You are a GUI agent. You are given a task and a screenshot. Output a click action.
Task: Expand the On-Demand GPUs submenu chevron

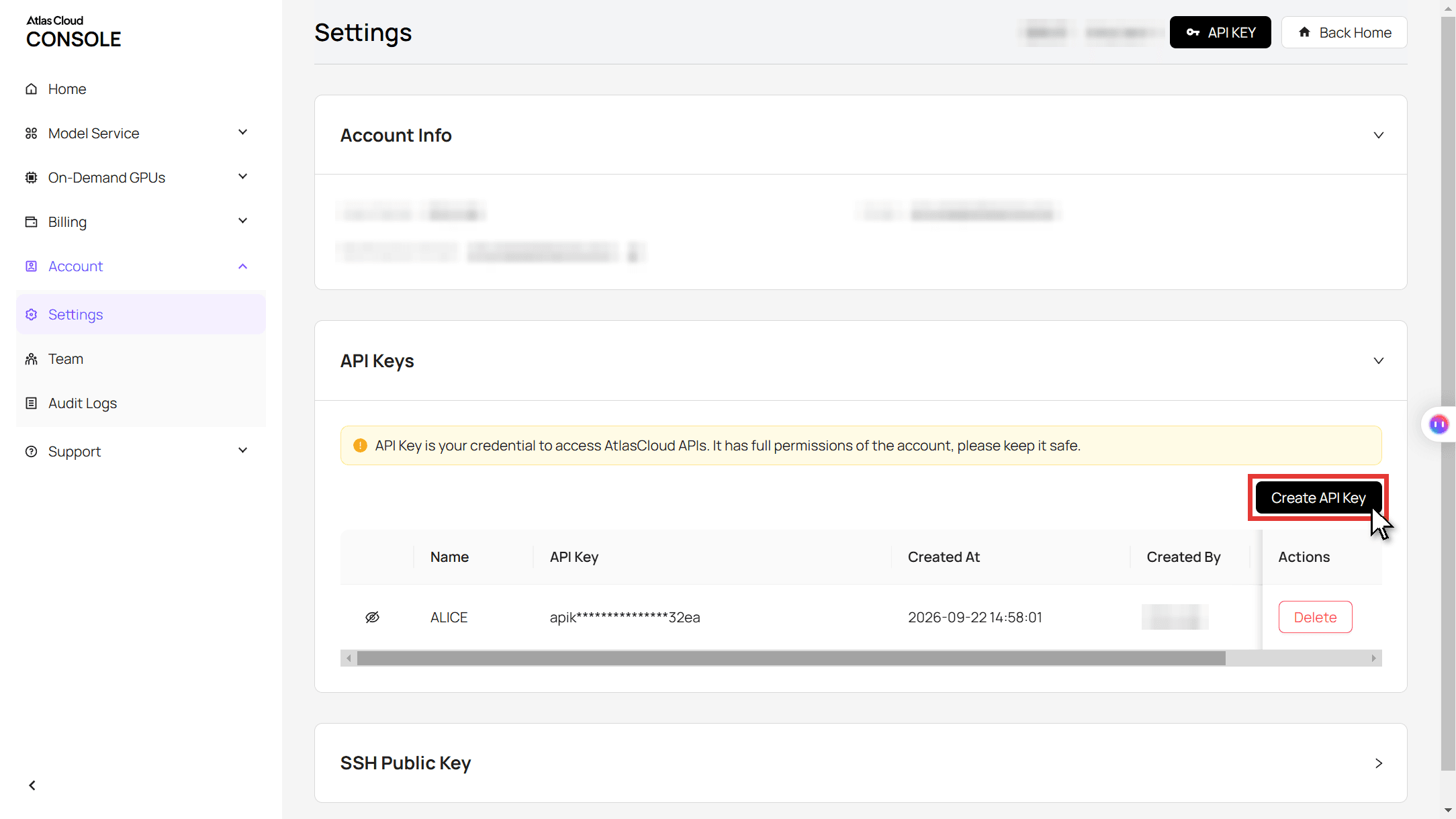click(x=243, y=177)
